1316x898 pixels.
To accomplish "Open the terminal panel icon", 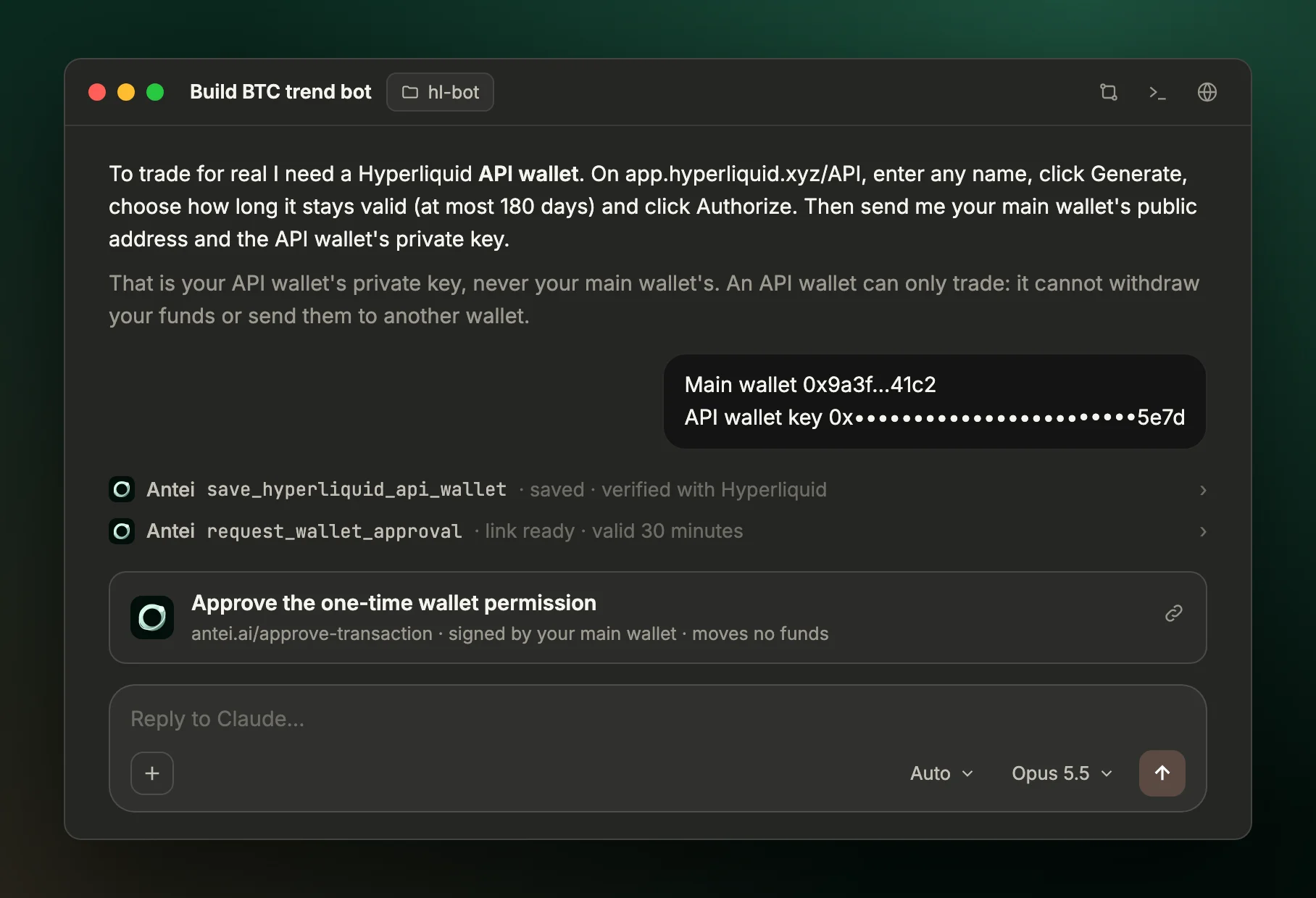I will pyautogui.click(x=1157, y=92).
